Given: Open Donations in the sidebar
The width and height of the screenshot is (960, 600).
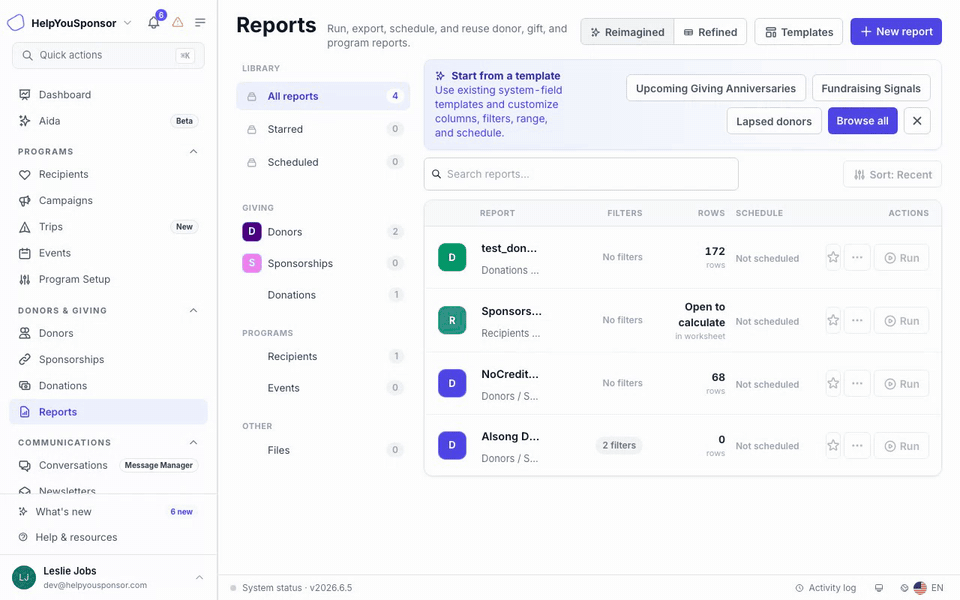Looking at the screenshot, I should click(x=108, y=386).
